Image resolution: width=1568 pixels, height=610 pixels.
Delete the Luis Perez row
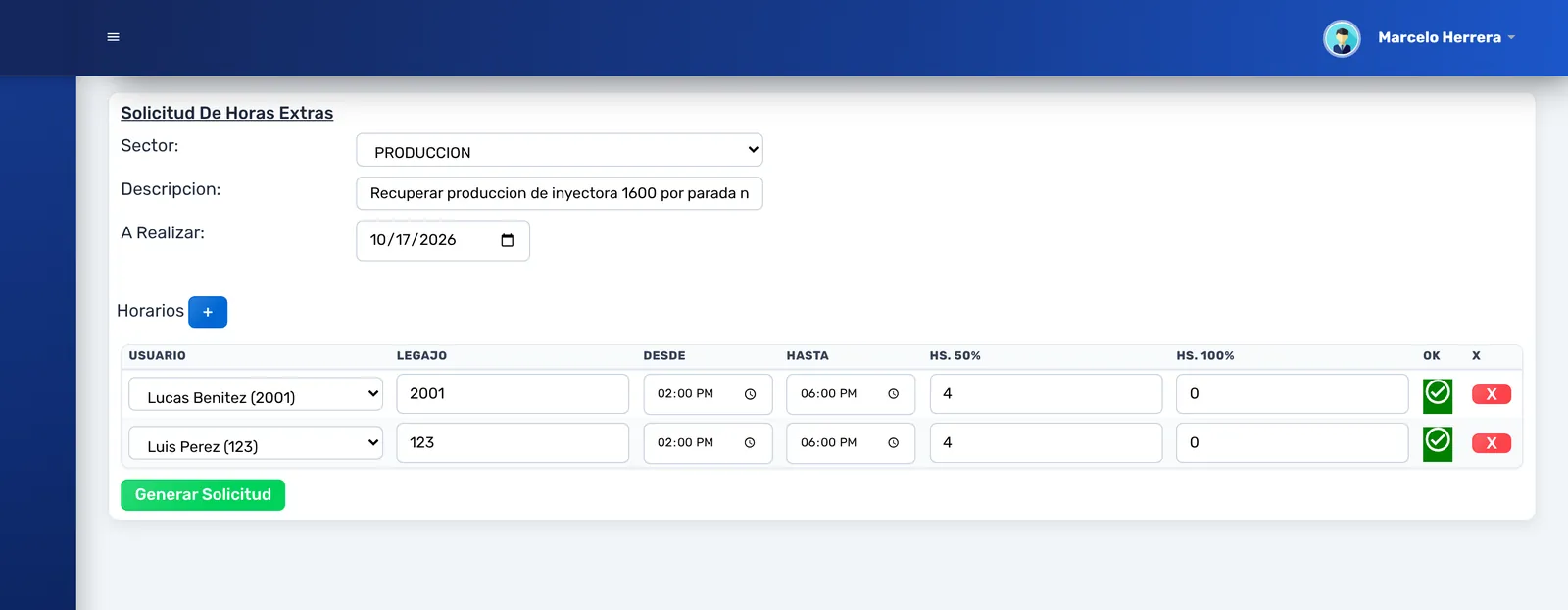pyautogui.click(x=1492, y=443)
